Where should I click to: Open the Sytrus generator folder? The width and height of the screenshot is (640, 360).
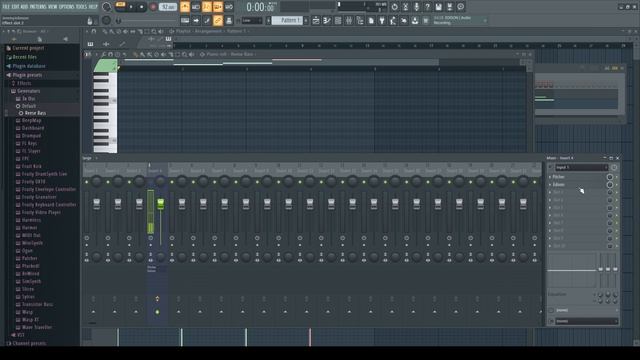(28, 297)
